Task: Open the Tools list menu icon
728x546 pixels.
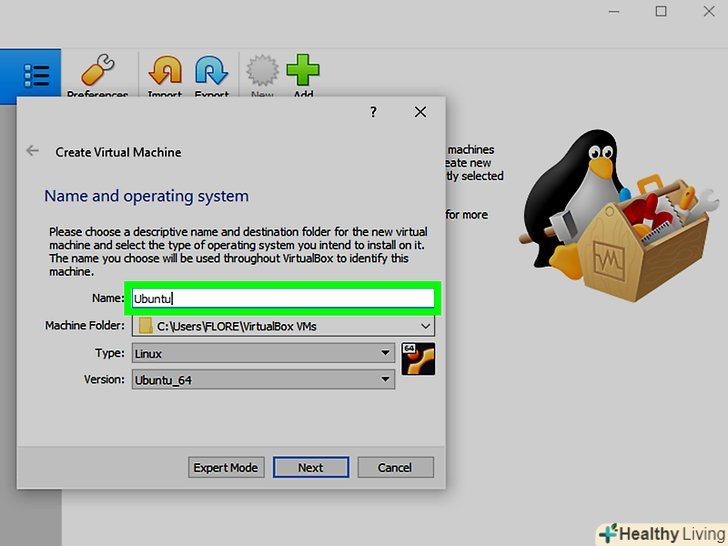Action: click(x=37, y=76)
